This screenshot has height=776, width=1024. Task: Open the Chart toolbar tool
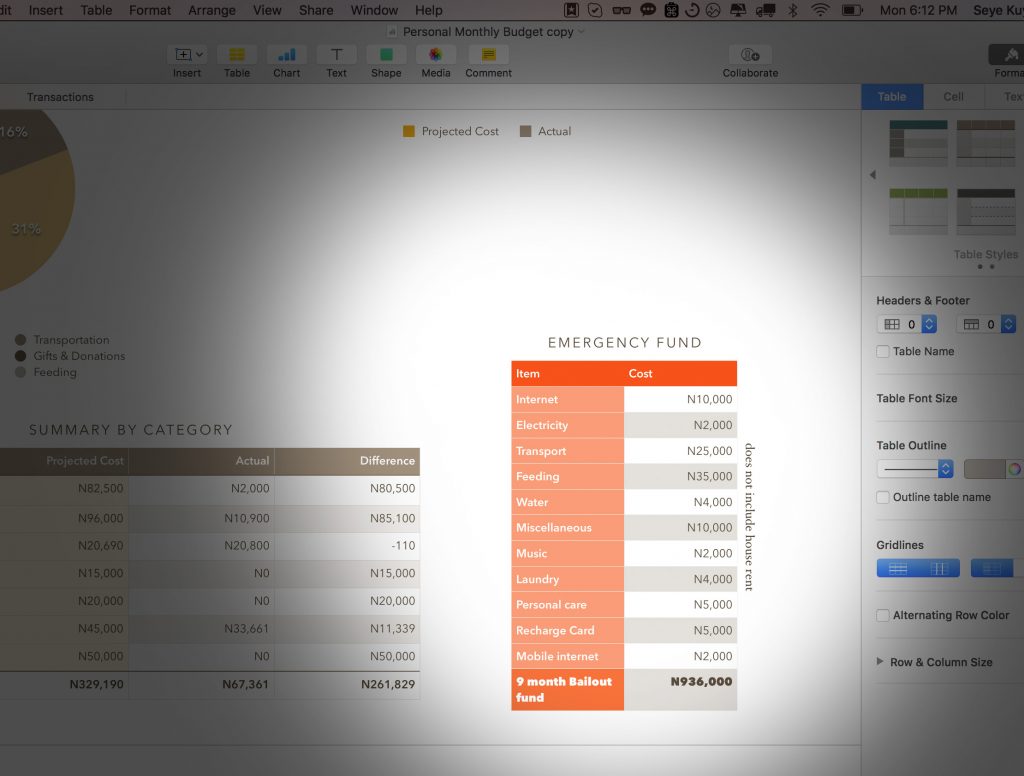(287, 55)
